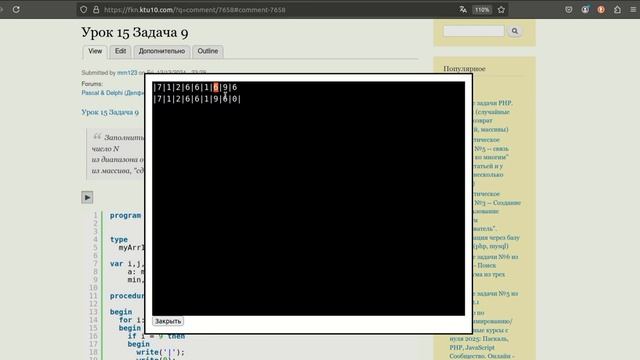The height and width of the screenshot is (360, 640).
Task: Click the 'type' keyword on code line 4
Action: (119, 240)
